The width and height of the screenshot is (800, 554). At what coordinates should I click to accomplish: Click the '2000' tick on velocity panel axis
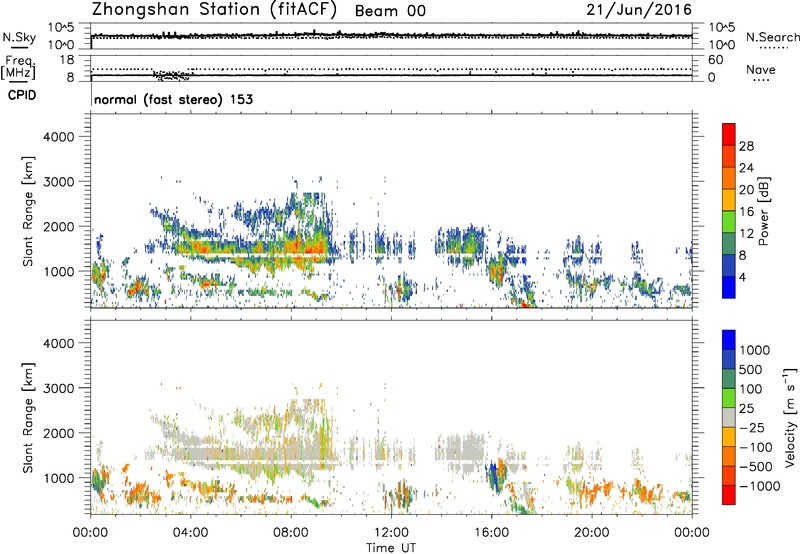[58, 434]
